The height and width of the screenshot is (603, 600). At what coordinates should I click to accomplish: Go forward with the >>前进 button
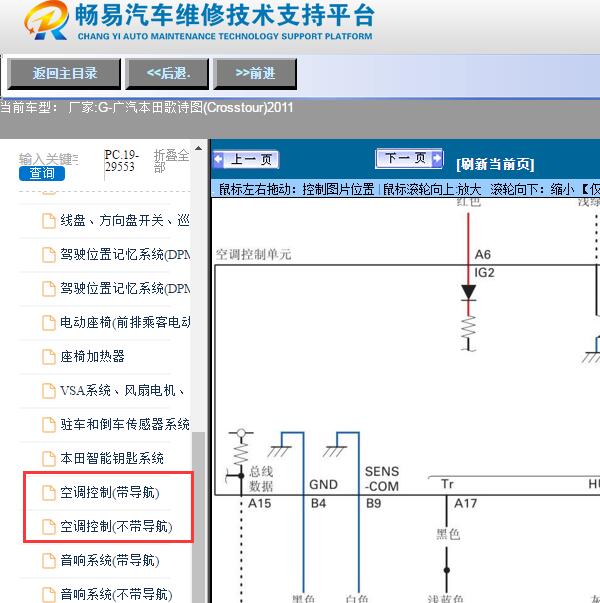coord(255,73)
